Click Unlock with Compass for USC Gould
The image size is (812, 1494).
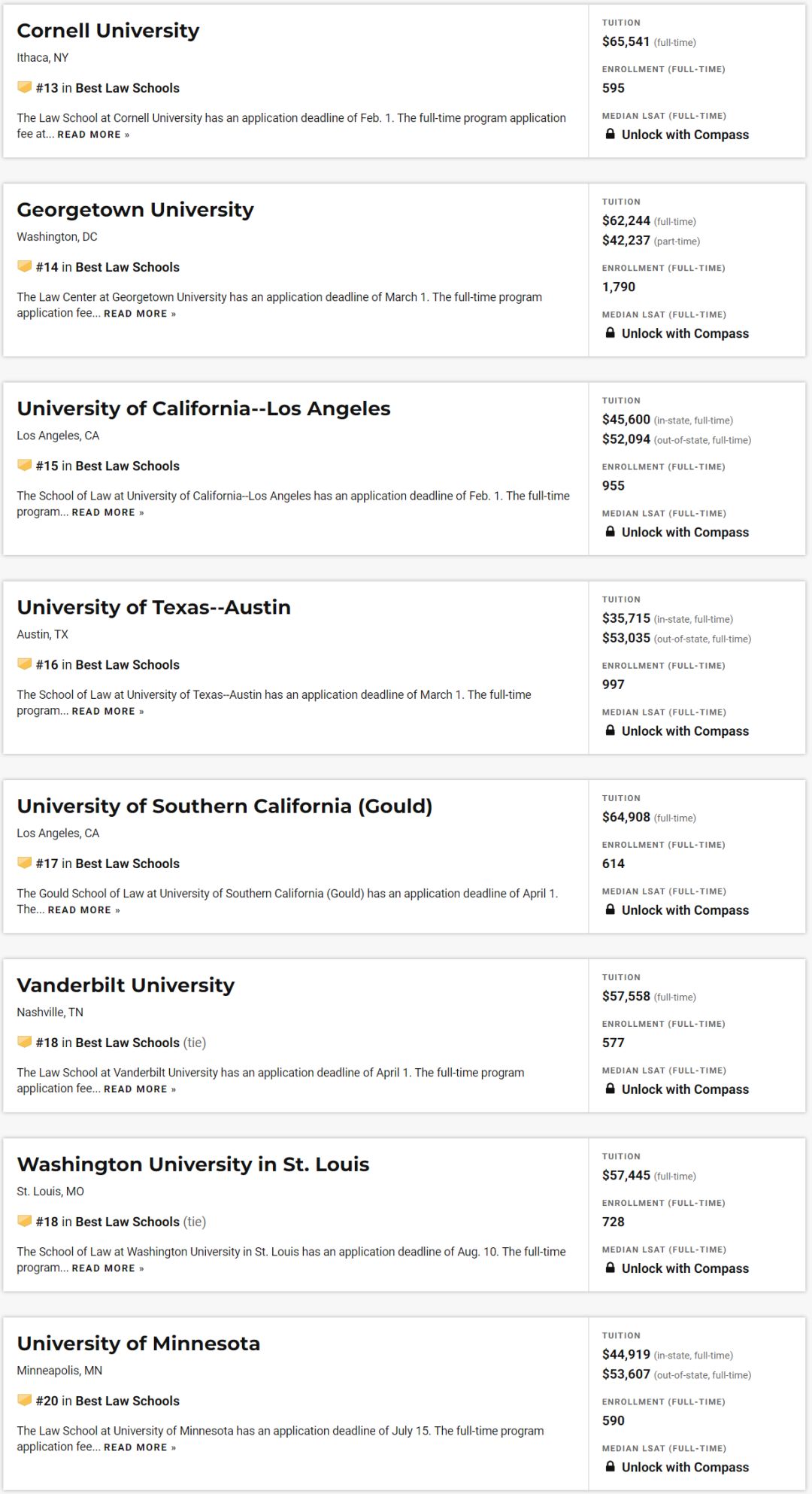685,909
